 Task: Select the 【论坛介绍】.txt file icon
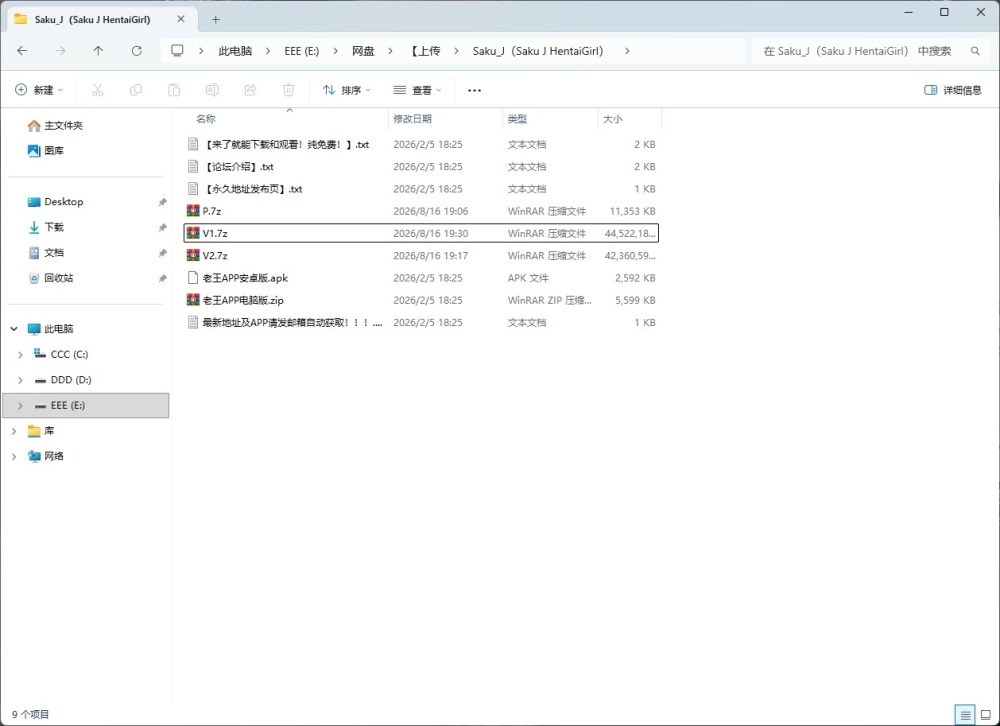point(193,167)
